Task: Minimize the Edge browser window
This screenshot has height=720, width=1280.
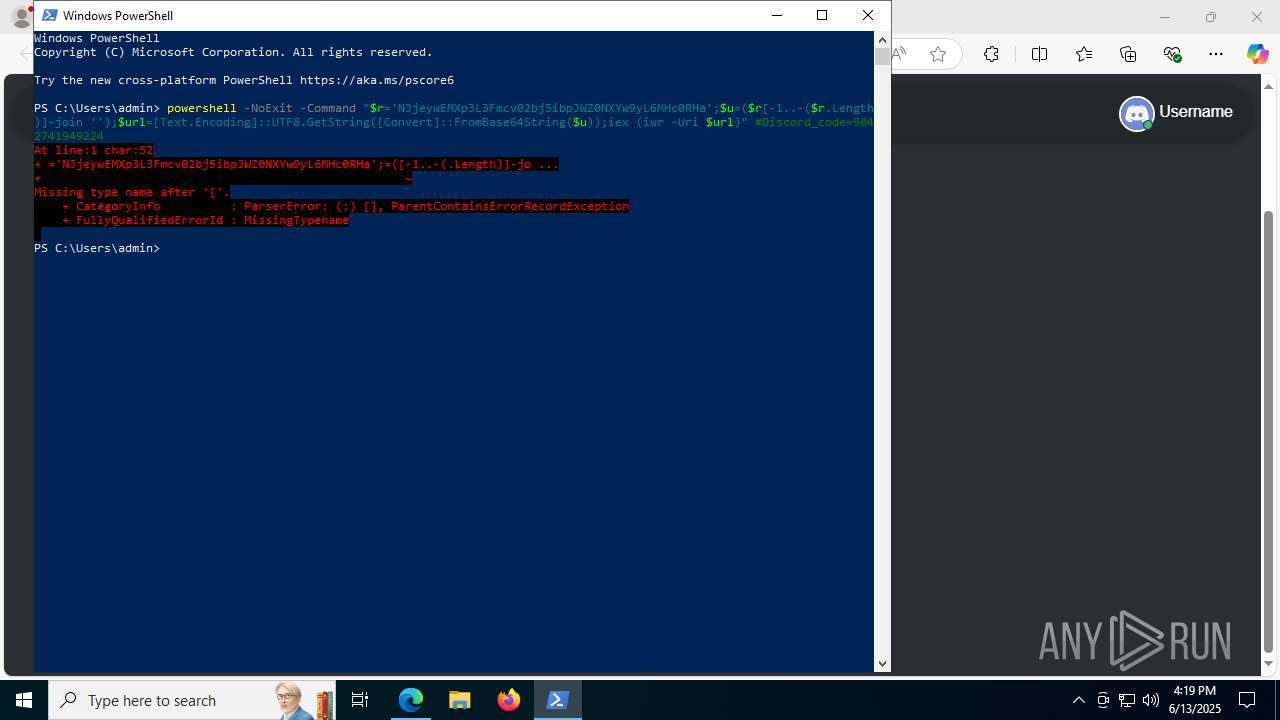Action: pyautogui.click(x=1165, y=17)
